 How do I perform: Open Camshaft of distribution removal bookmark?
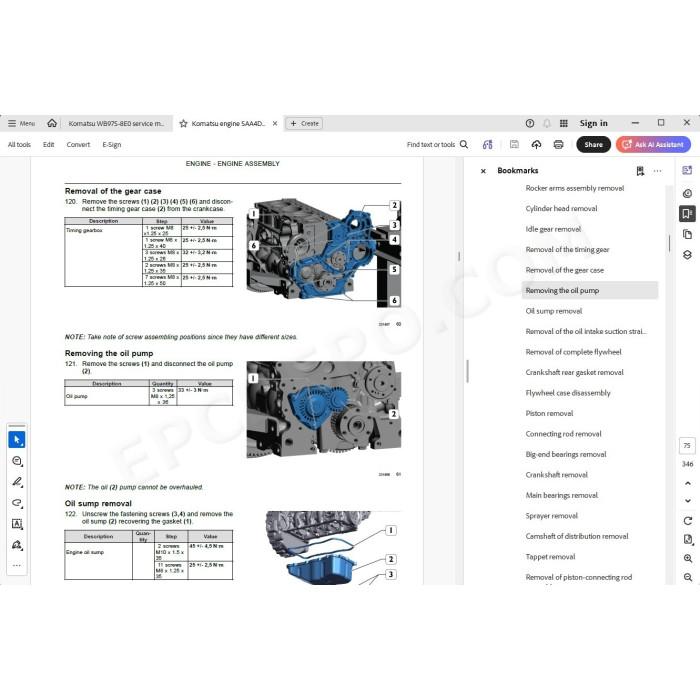tap(577, 536)
